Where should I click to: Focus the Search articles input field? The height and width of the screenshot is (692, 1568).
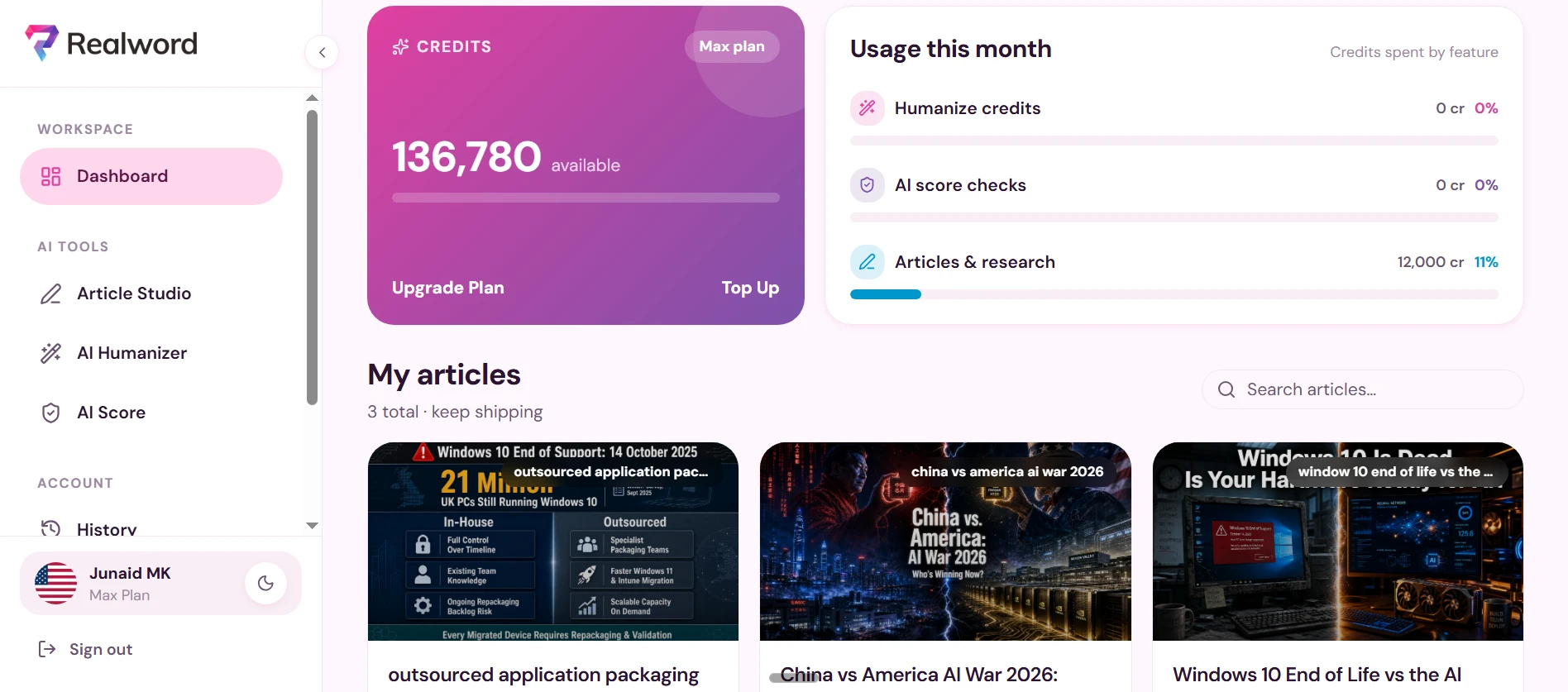point(1362,389)
